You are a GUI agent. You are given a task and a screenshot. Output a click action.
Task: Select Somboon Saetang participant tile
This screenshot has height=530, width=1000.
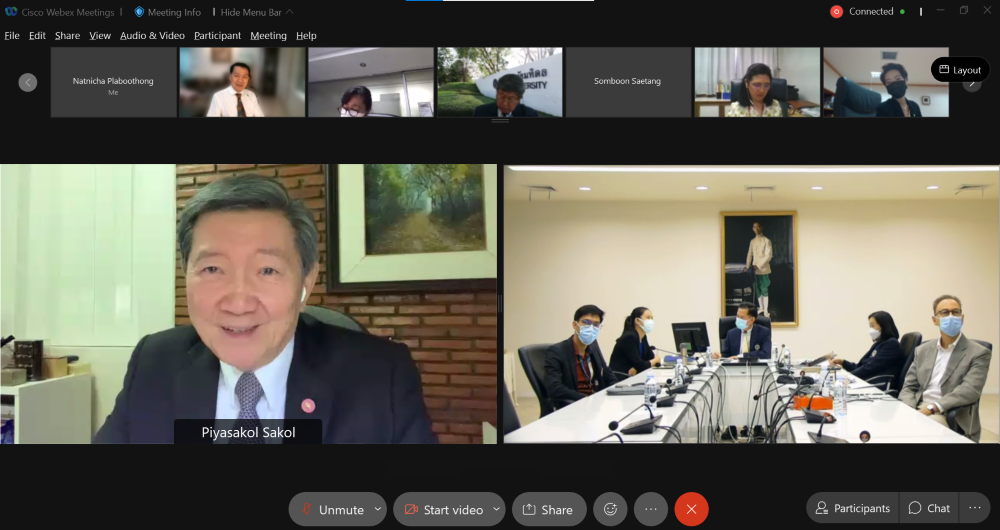pos(628,82)
